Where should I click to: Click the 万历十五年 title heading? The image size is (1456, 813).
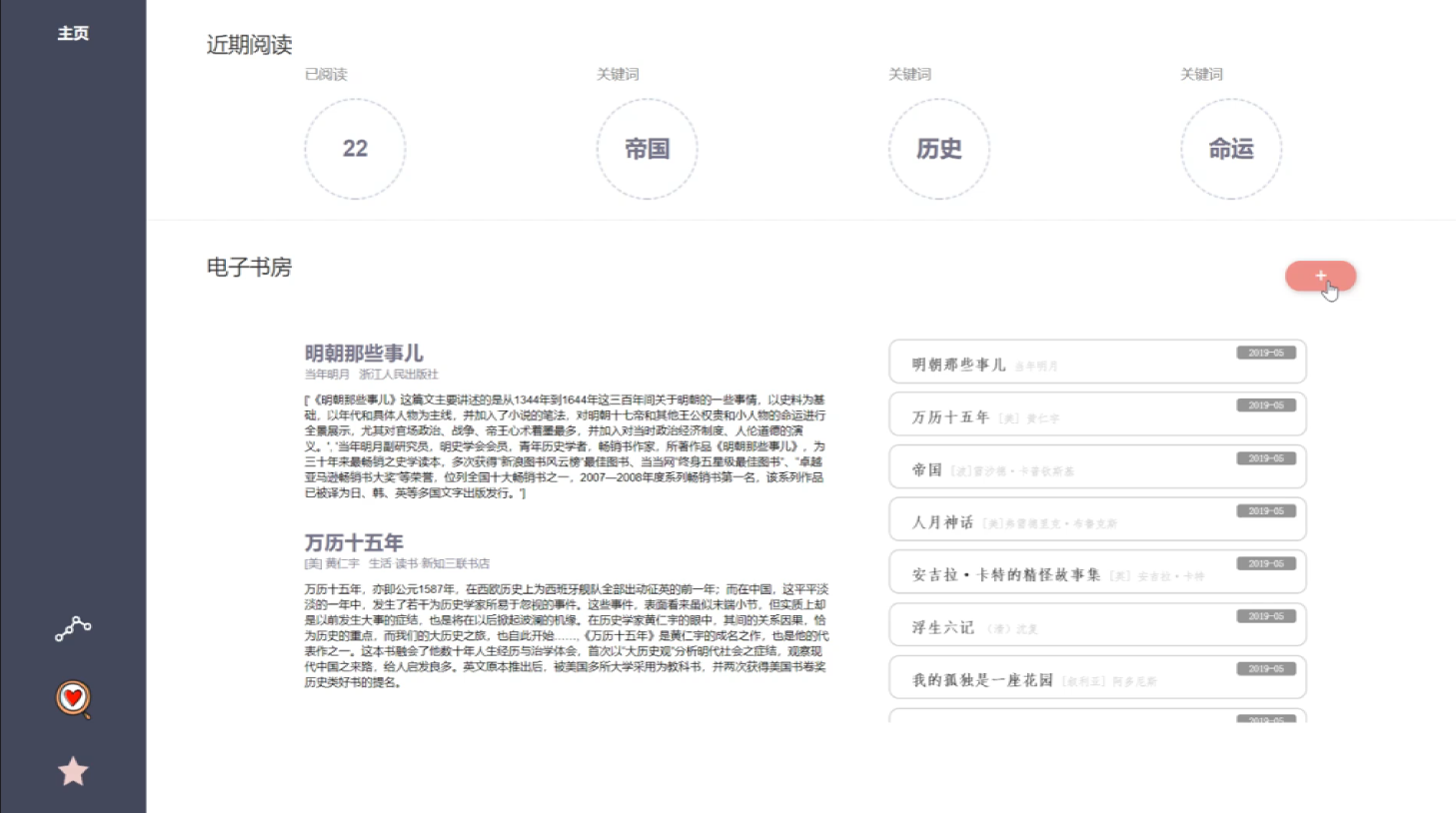point(354,542)
